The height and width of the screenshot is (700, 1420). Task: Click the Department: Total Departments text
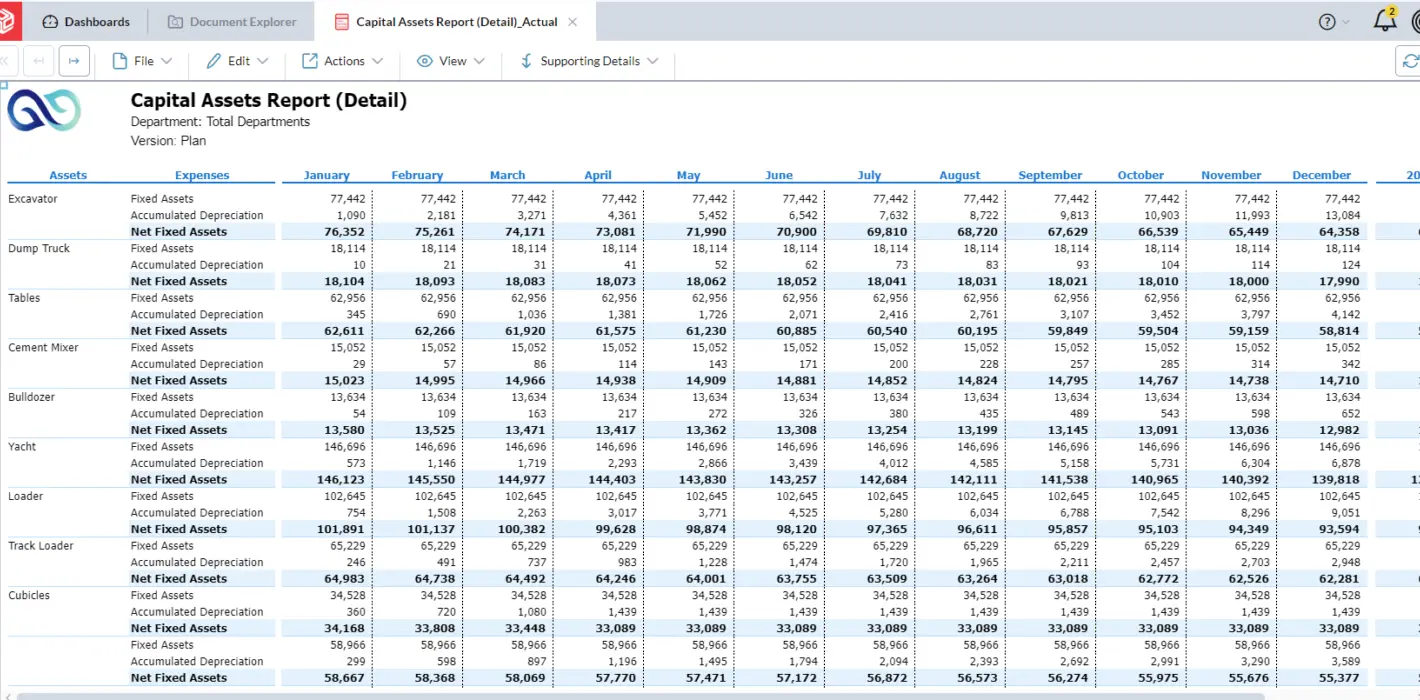click(220, 122)
